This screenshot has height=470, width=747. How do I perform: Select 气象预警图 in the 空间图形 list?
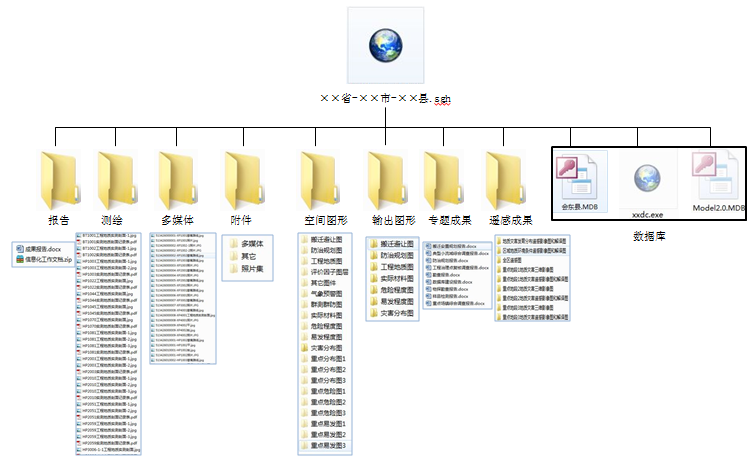pos(327,294)
